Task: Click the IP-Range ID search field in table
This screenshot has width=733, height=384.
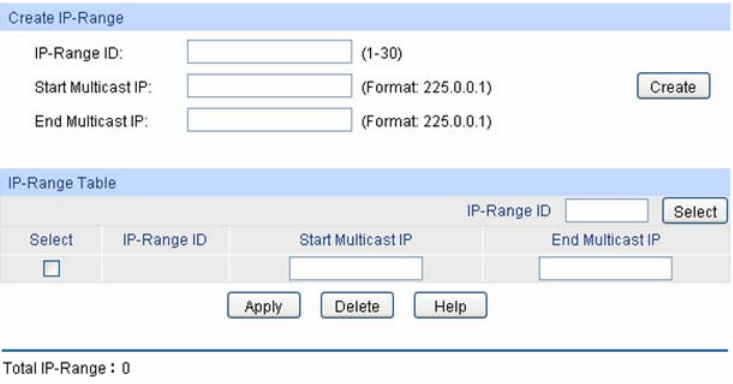Action: tap(607, 211)
